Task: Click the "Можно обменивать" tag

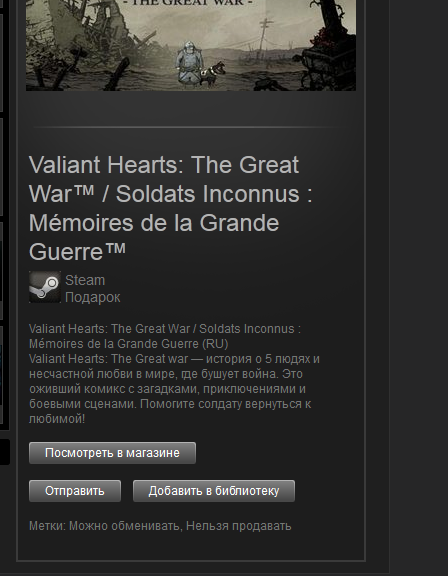Action: (125, 526)
